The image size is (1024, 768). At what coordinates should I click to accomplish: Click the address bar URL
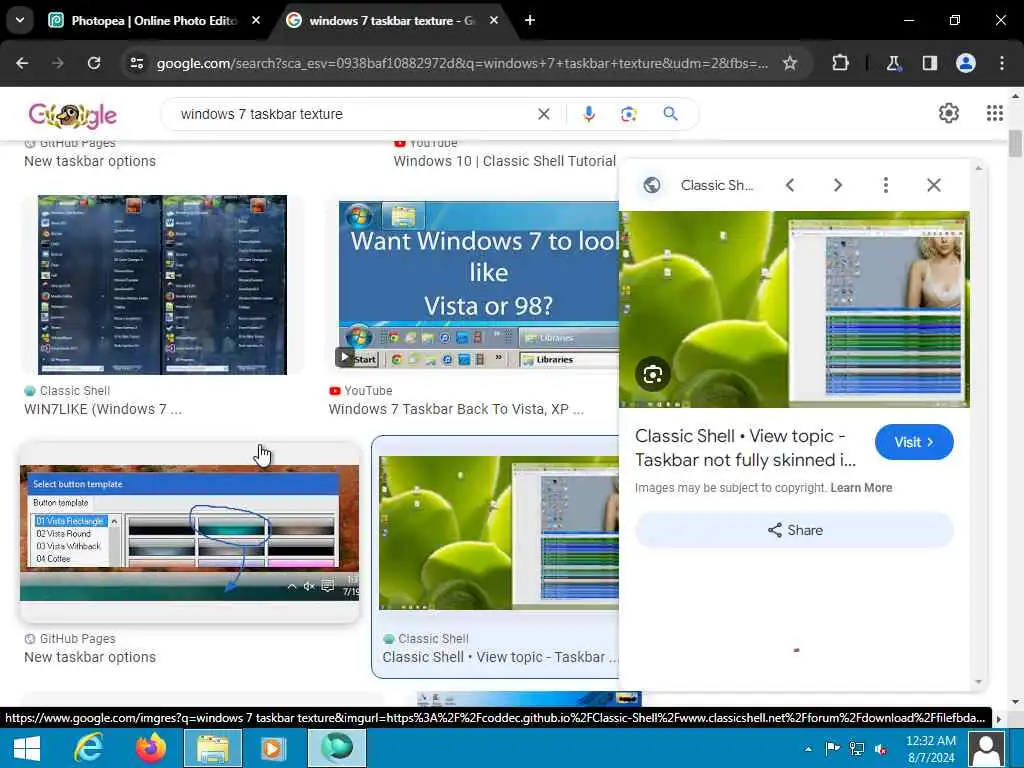click(x=462, y=63)
